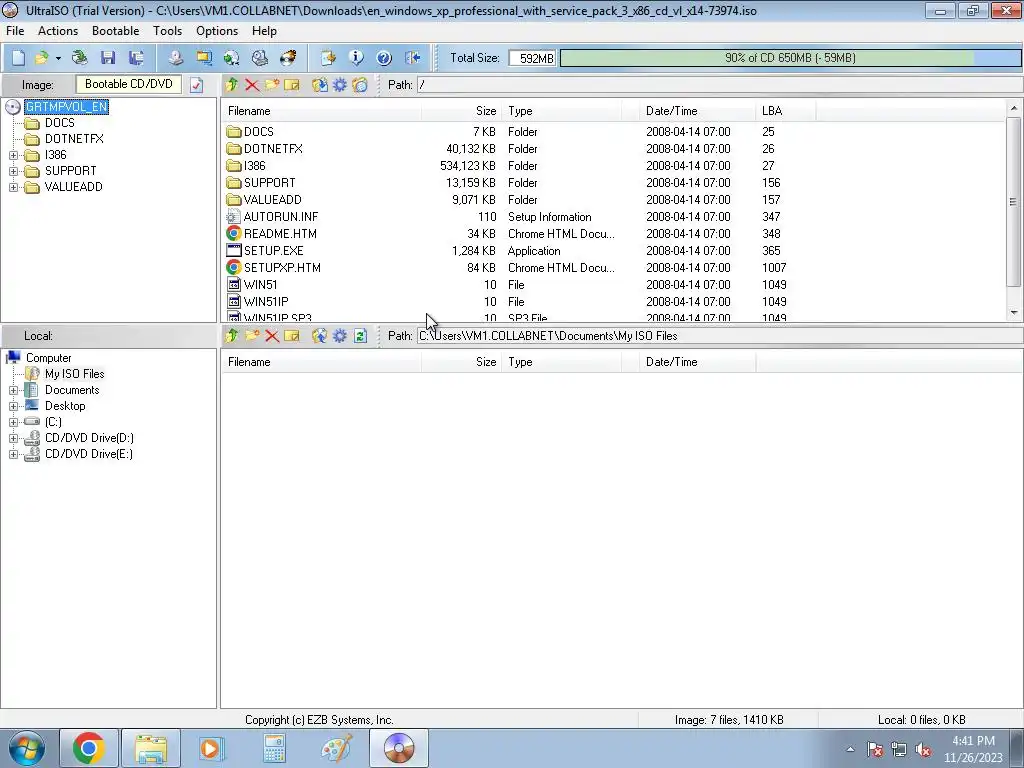
Task: Sort the Image list by Size column header
Action: (462, 111)
